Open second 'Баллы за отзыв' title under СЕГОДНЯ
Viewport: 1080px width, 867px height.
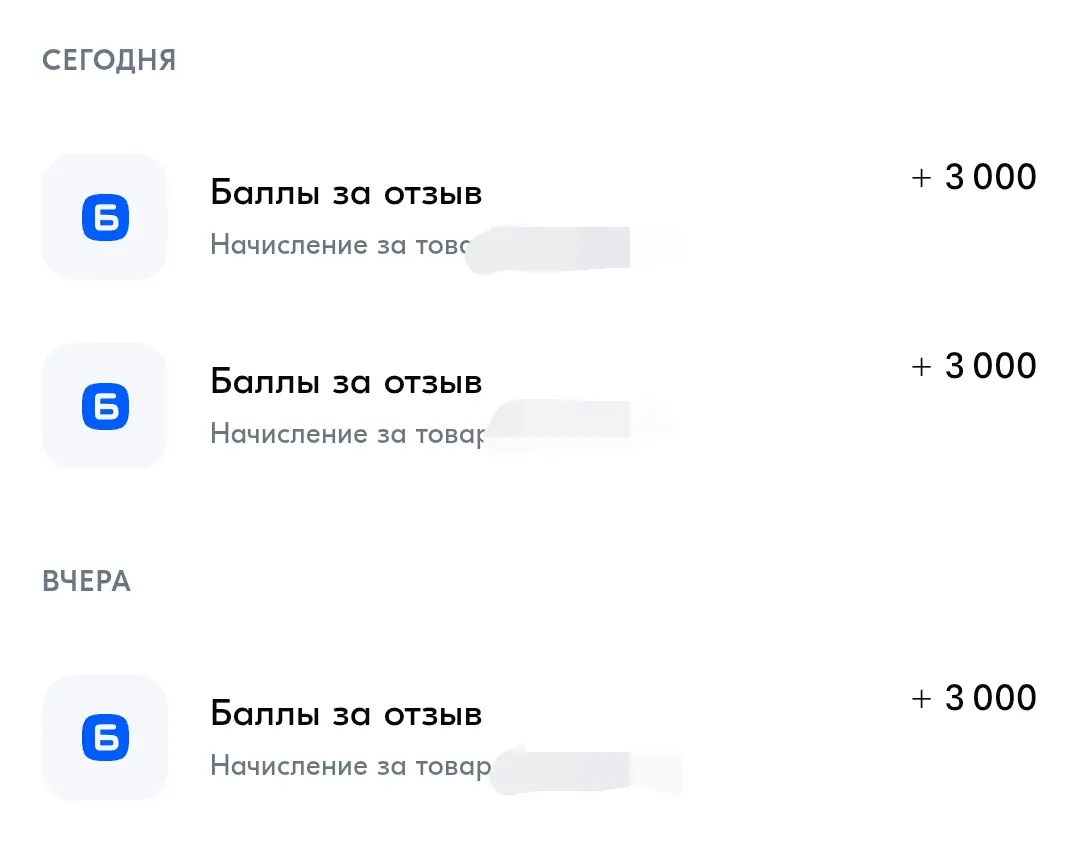click(346, 382)
